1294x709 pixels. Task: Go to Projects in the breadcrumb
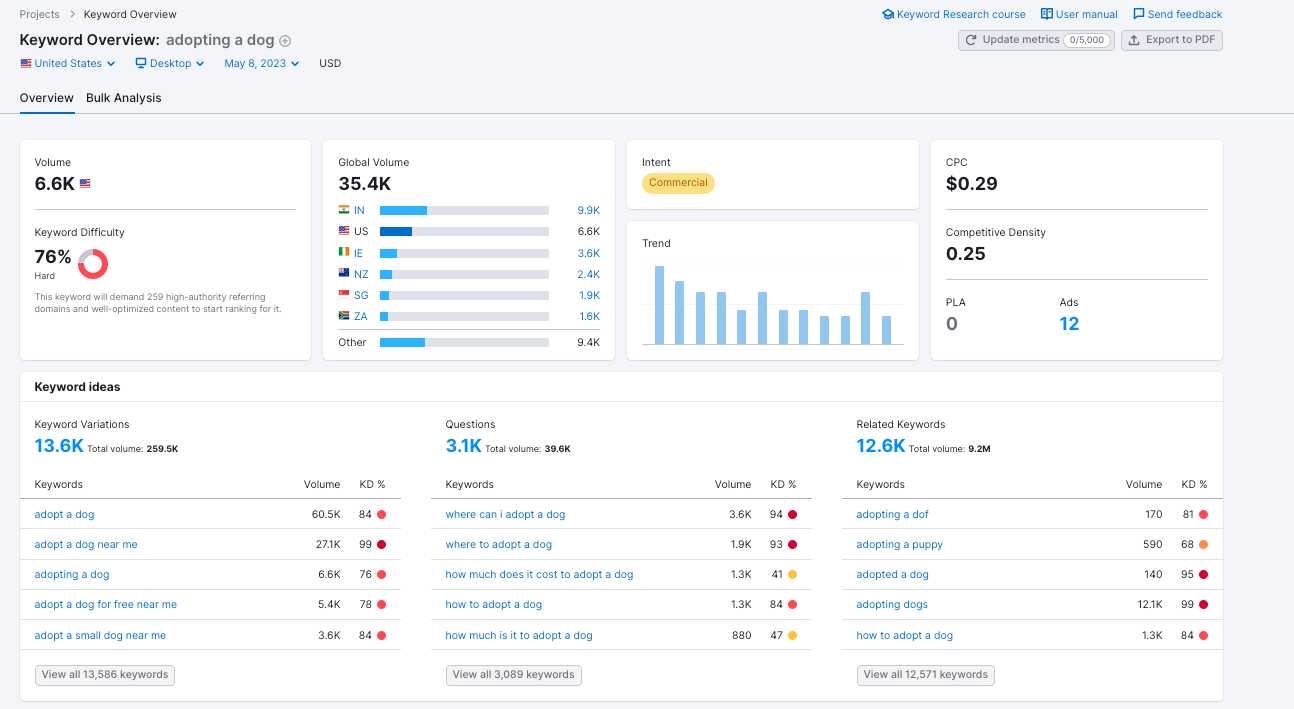(40, 15)
